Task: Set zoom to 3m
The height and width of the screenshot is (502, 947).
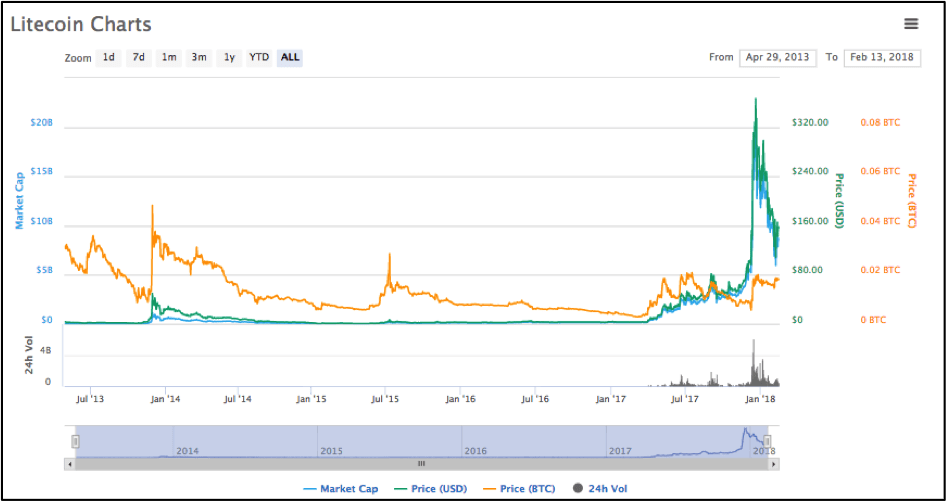Action: point(199,57)
